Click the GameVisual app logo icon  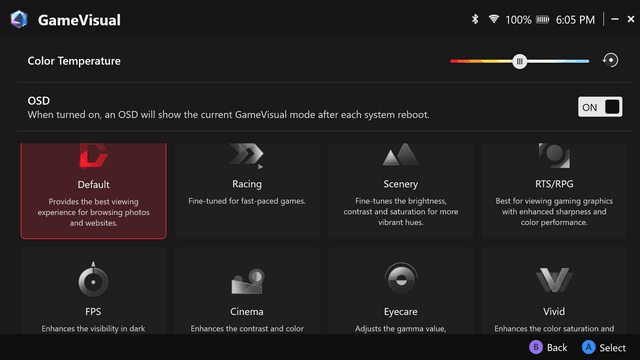click(x=19, y=20)
